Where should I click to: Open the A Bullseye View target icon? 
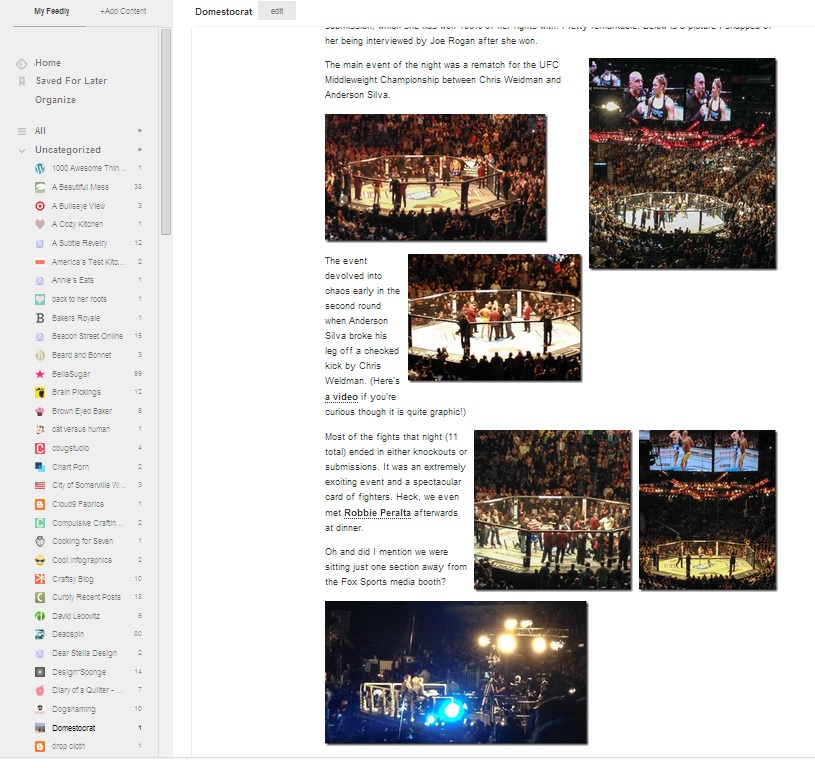coord(39,206)
